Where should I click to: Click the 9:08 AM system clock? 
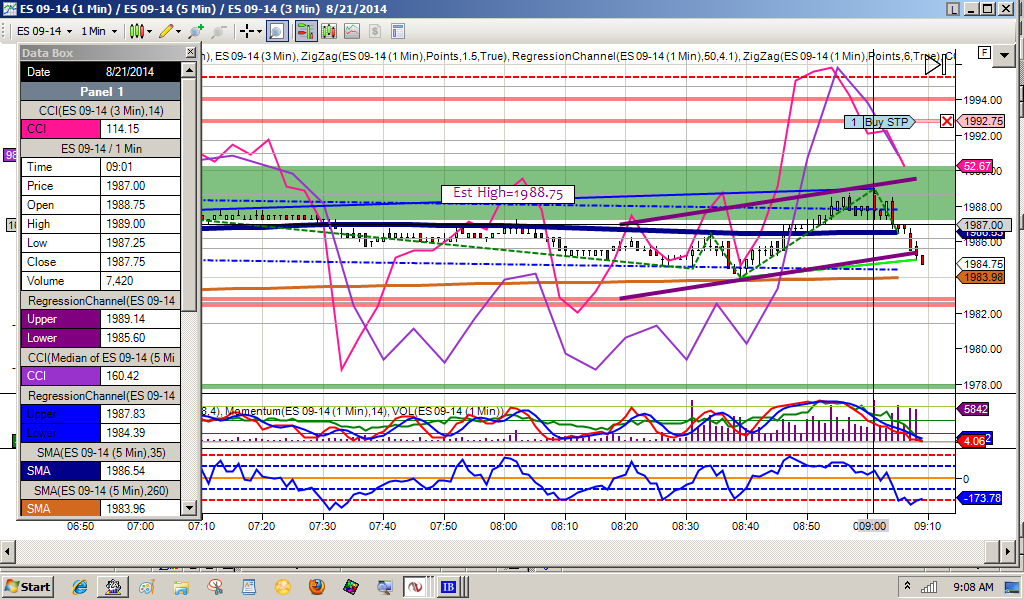click(x=973, y=587)
